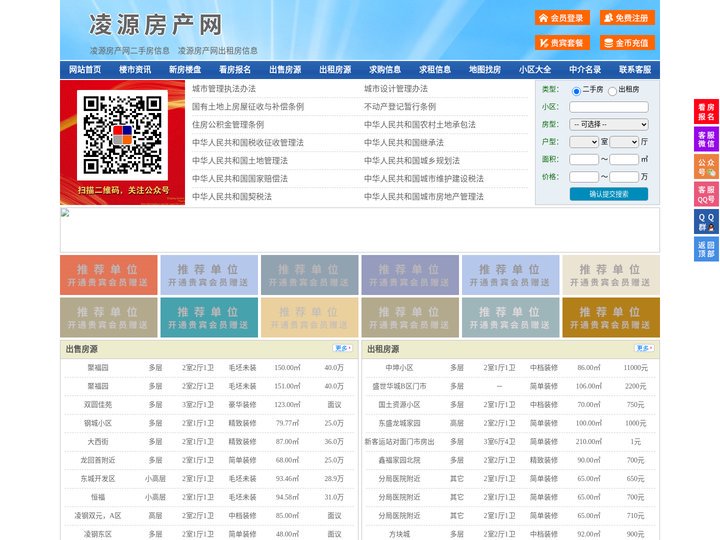Click the teal 推荐单位 tile
Screen dimensions: 720x540
209,317
